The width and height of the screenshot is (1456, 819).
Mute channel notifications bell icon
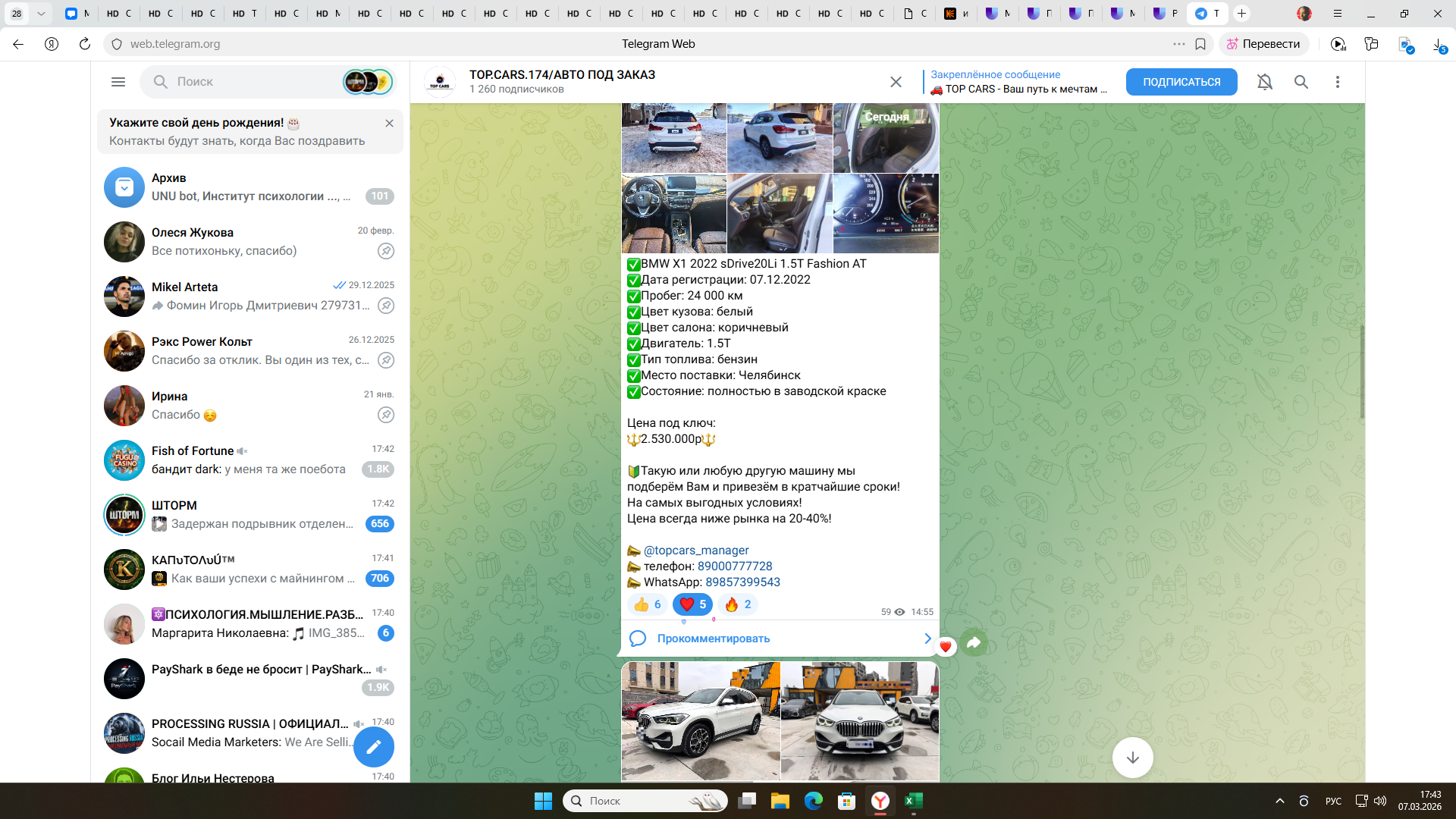coord(1264,82)
